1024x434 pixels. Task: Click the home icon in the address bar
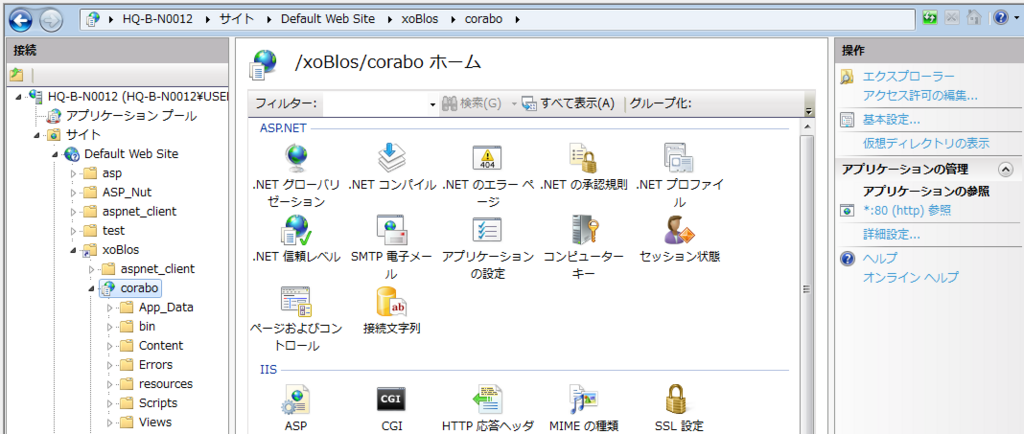pos(974,19)
